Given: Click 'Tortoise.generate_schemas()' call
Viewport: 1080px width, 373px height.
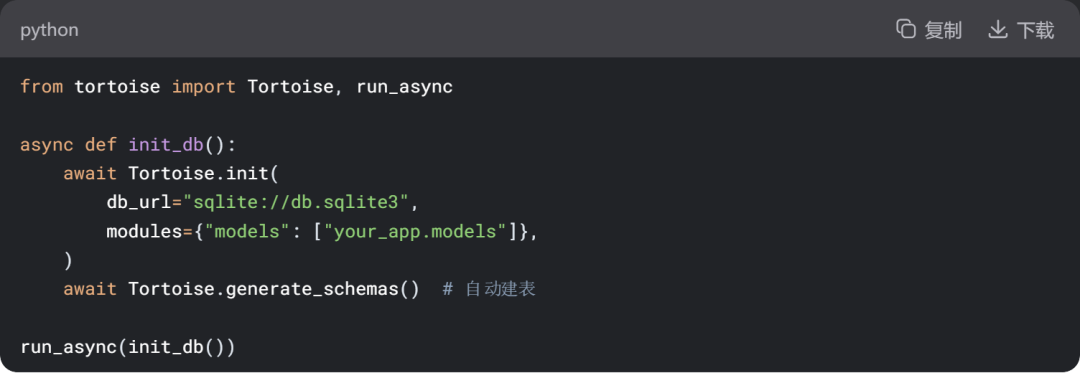Looking at the screenshot, I should (x=273, y=289).
